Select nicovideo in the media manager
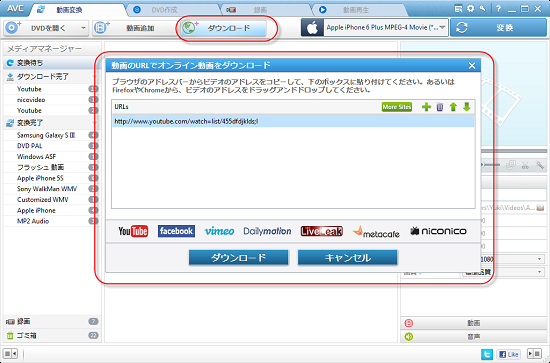Image resolution: width=550 pixels, height=363 pixels. click(31, 100)
